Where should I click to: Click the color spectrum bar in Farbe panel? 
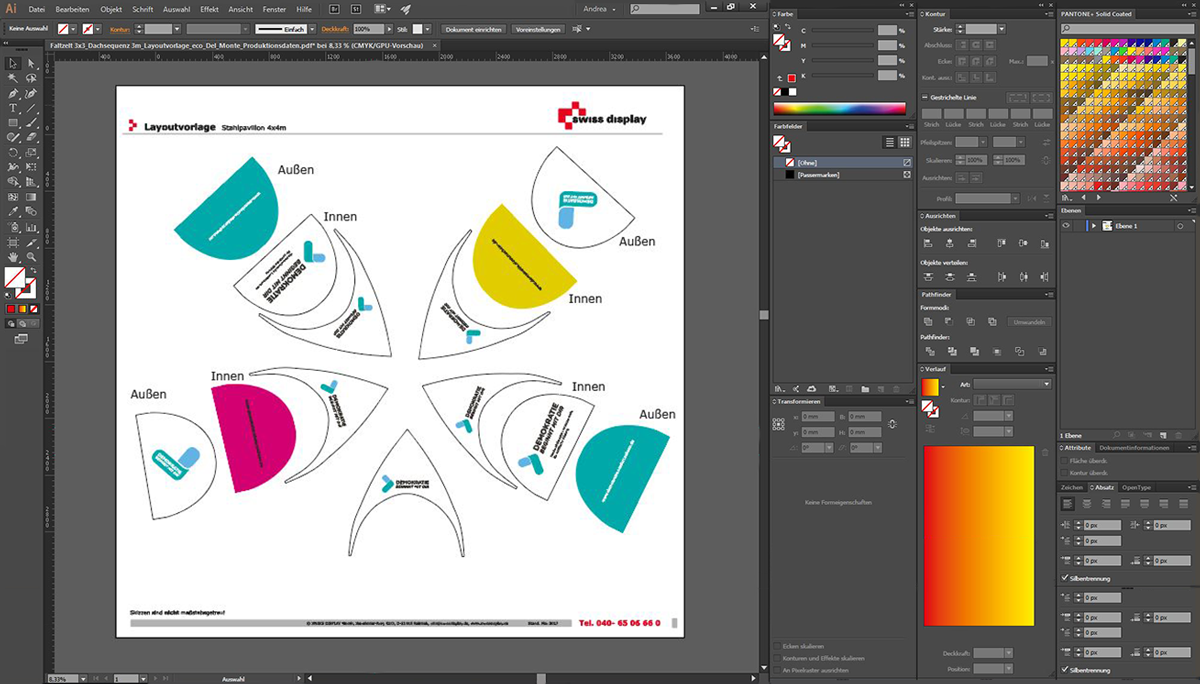840,107
